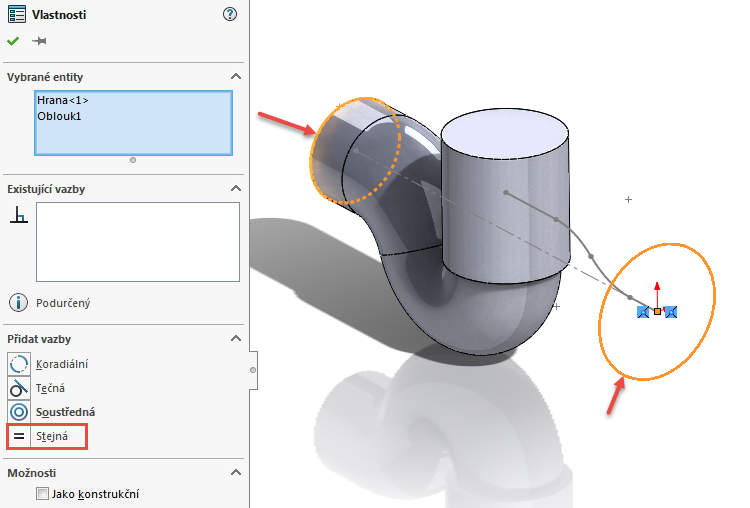
Task: Click the Vlastnosti panel header icon
Action: pyautogui.click(x=17, y=14)
